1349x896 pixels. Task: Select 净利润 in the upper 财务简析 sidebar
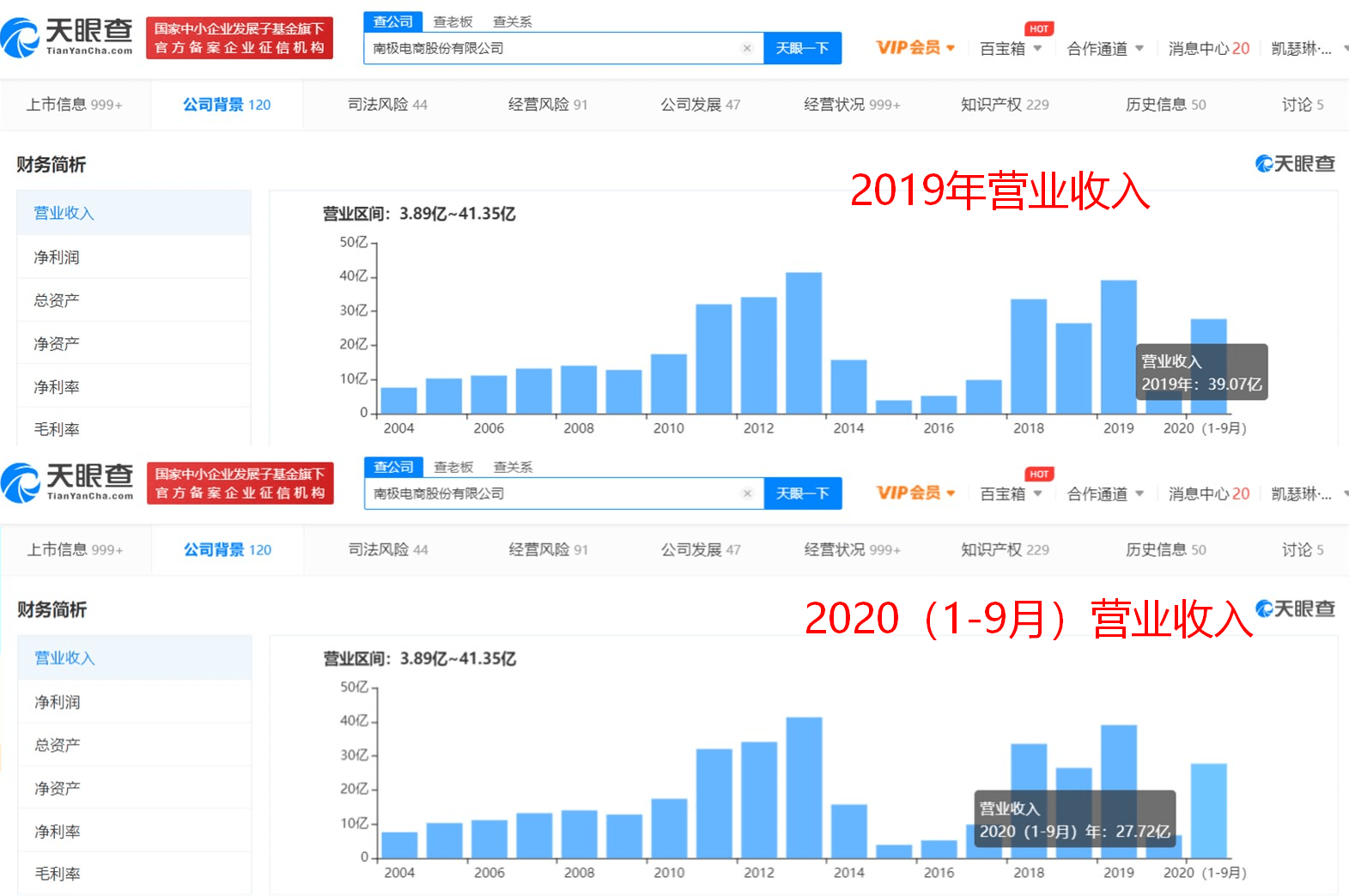(x=134, y=257)
